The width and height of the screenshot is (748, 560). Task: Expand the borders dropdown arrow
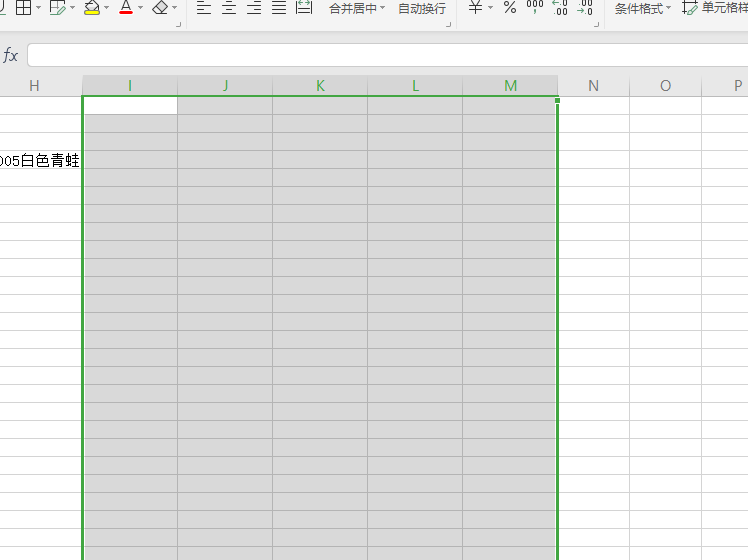[39, 8]
